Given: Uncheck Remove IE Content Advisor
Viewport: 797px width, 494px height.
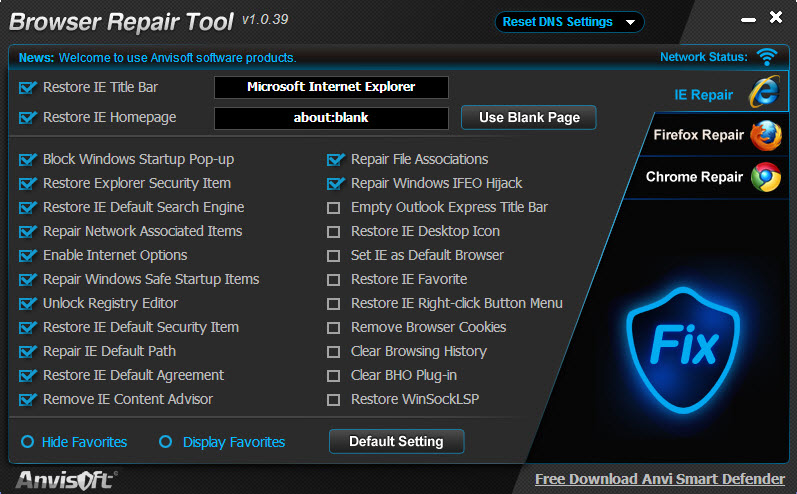Looking at the screenshot, I should point(27,399).
